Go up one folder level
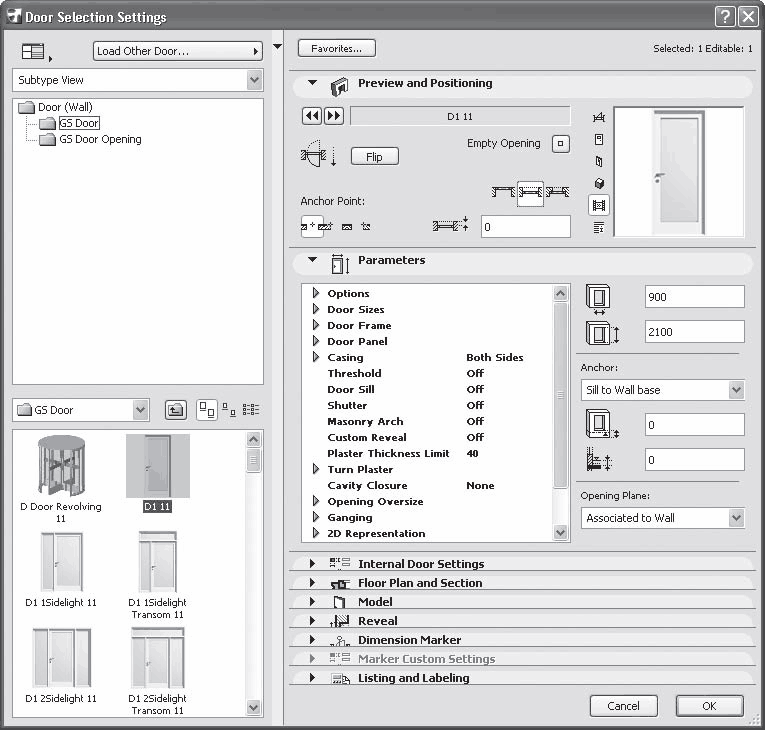765x730 pixels. [175, 409]
